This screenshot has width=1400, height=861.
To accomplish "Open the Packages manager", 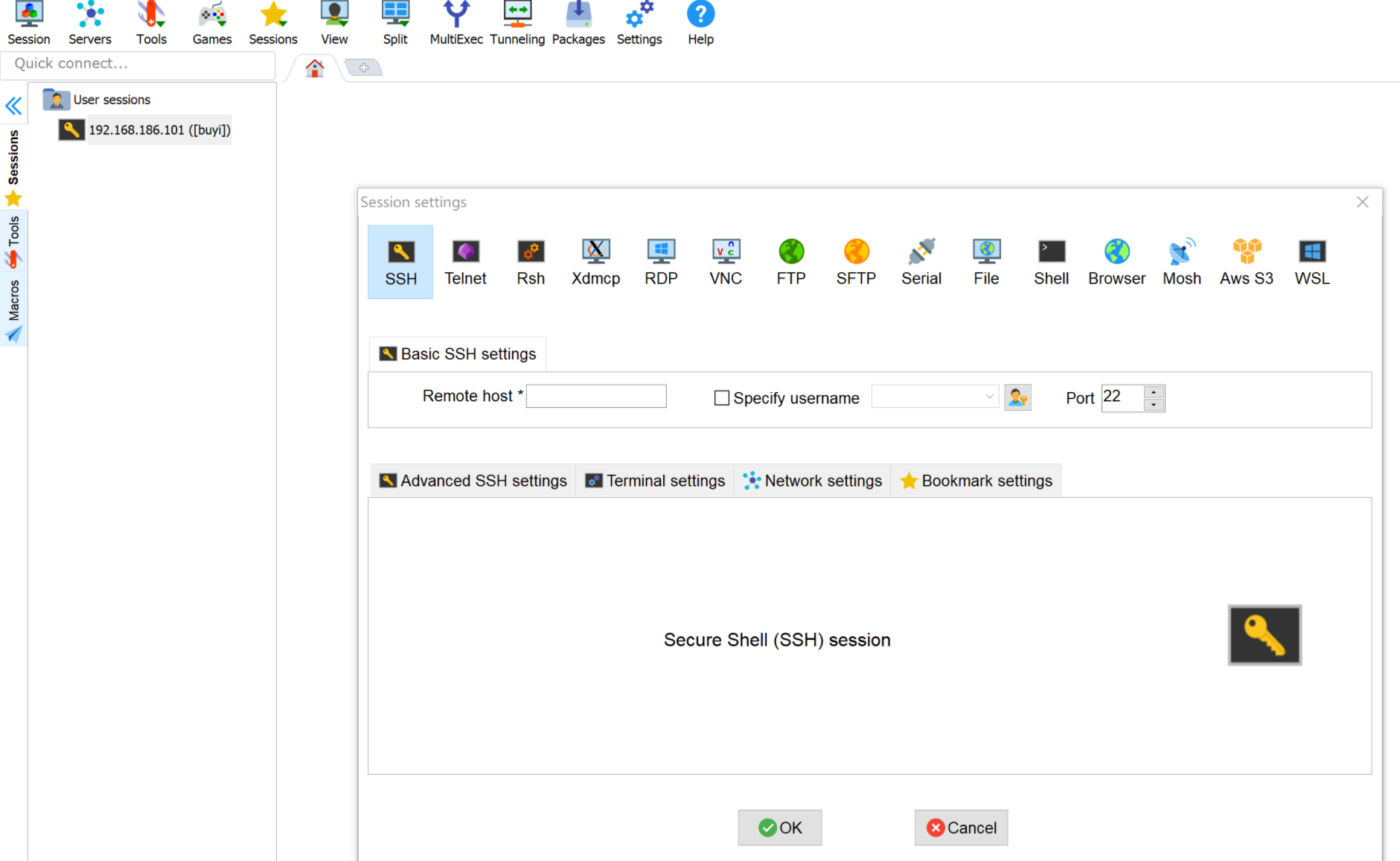I will click(x=578, y=22).
